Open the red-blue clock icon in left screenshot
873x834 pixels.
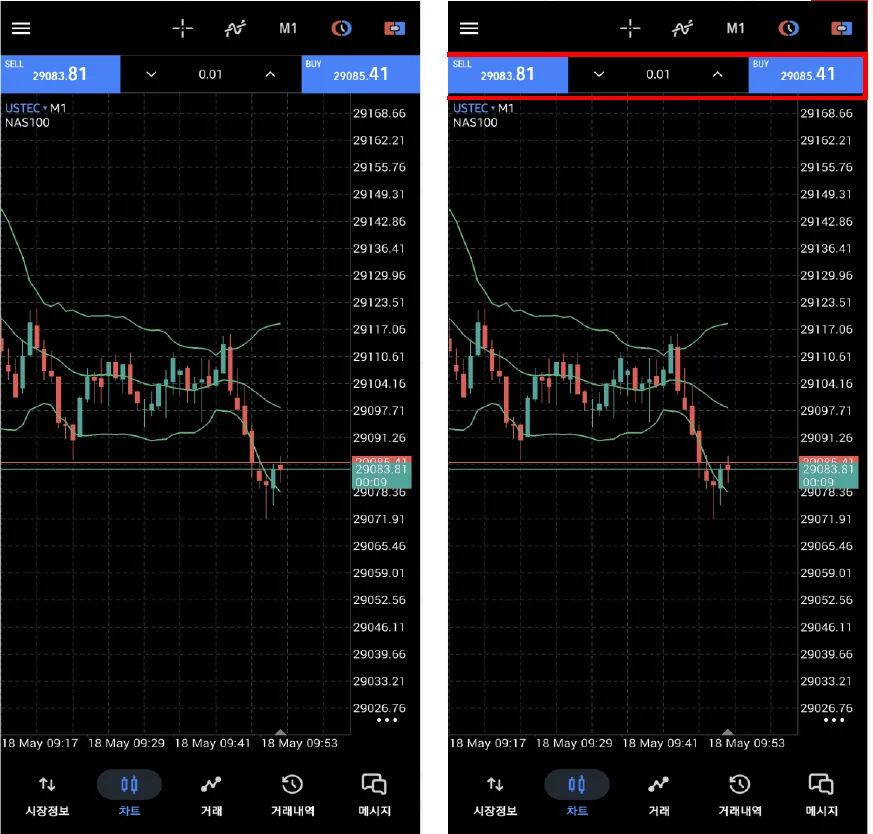341,28
